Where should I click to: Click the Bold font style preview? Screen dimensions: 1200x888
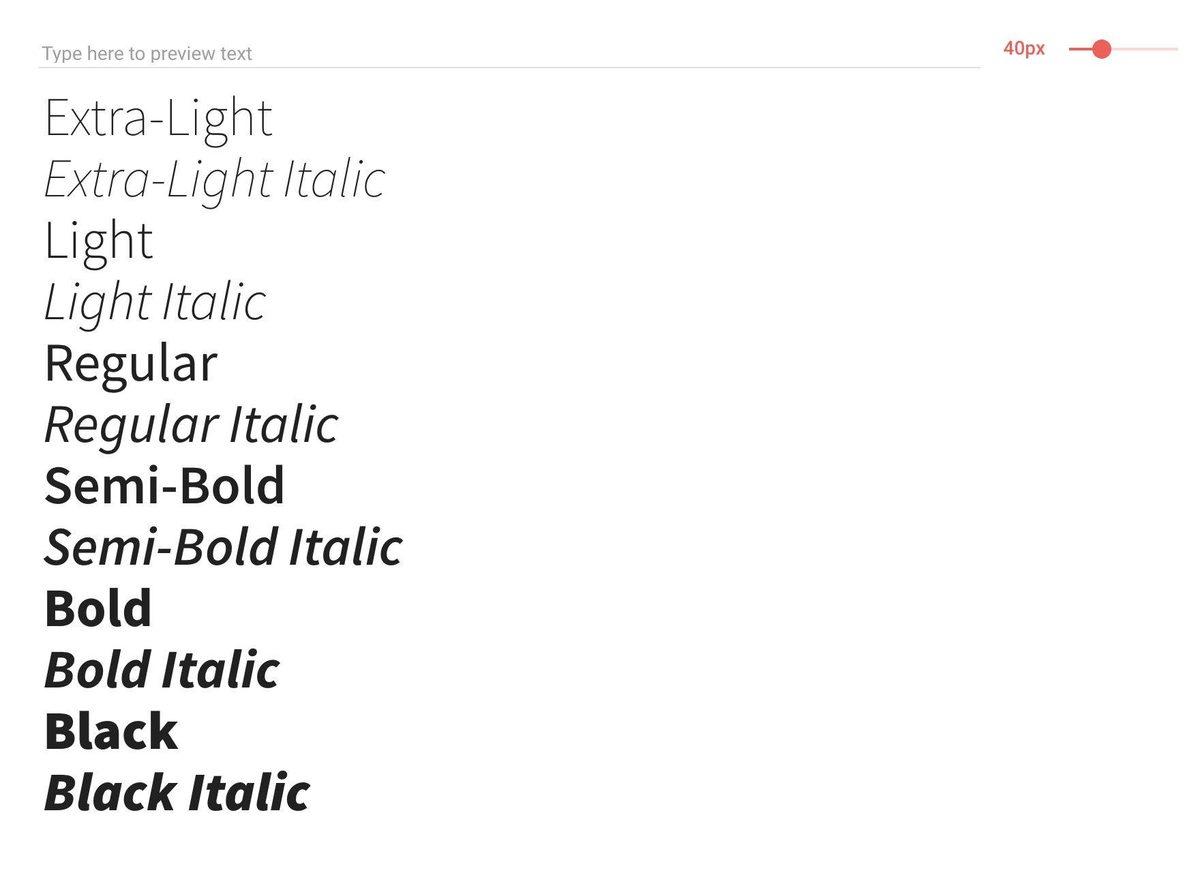point(98,608)
